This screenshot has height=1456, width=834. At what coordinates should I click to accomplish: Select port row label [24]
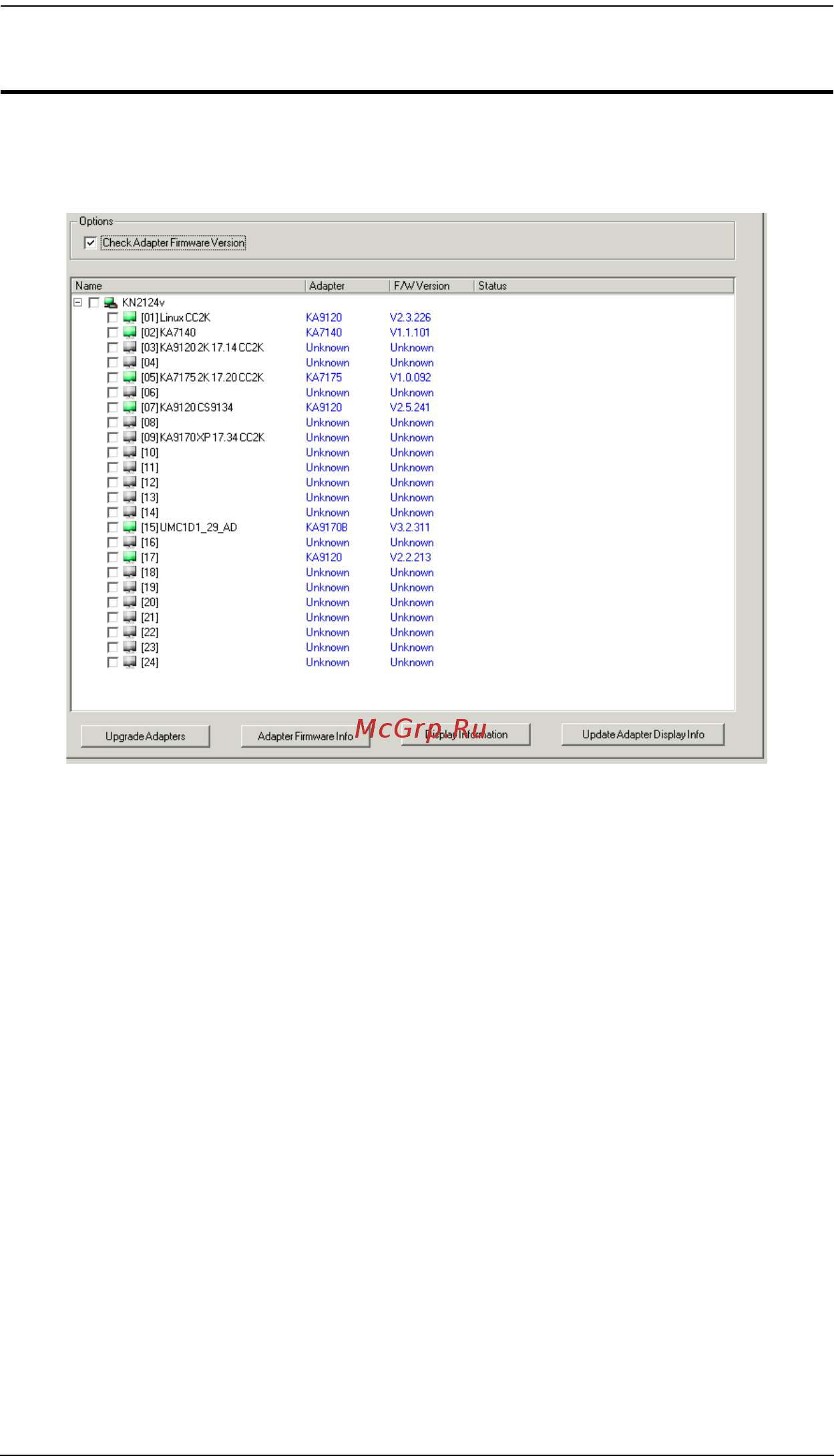150,662
